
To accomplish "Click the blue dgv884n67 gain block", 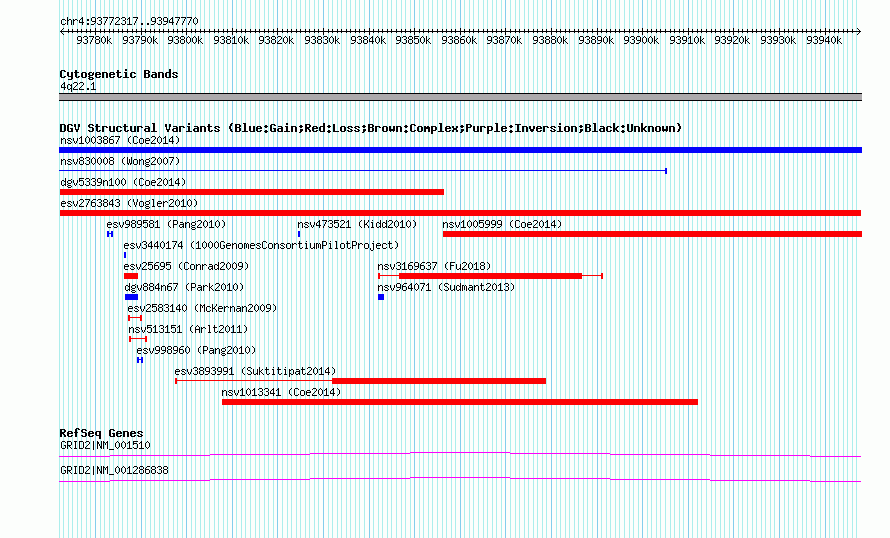I will point(132,297).
